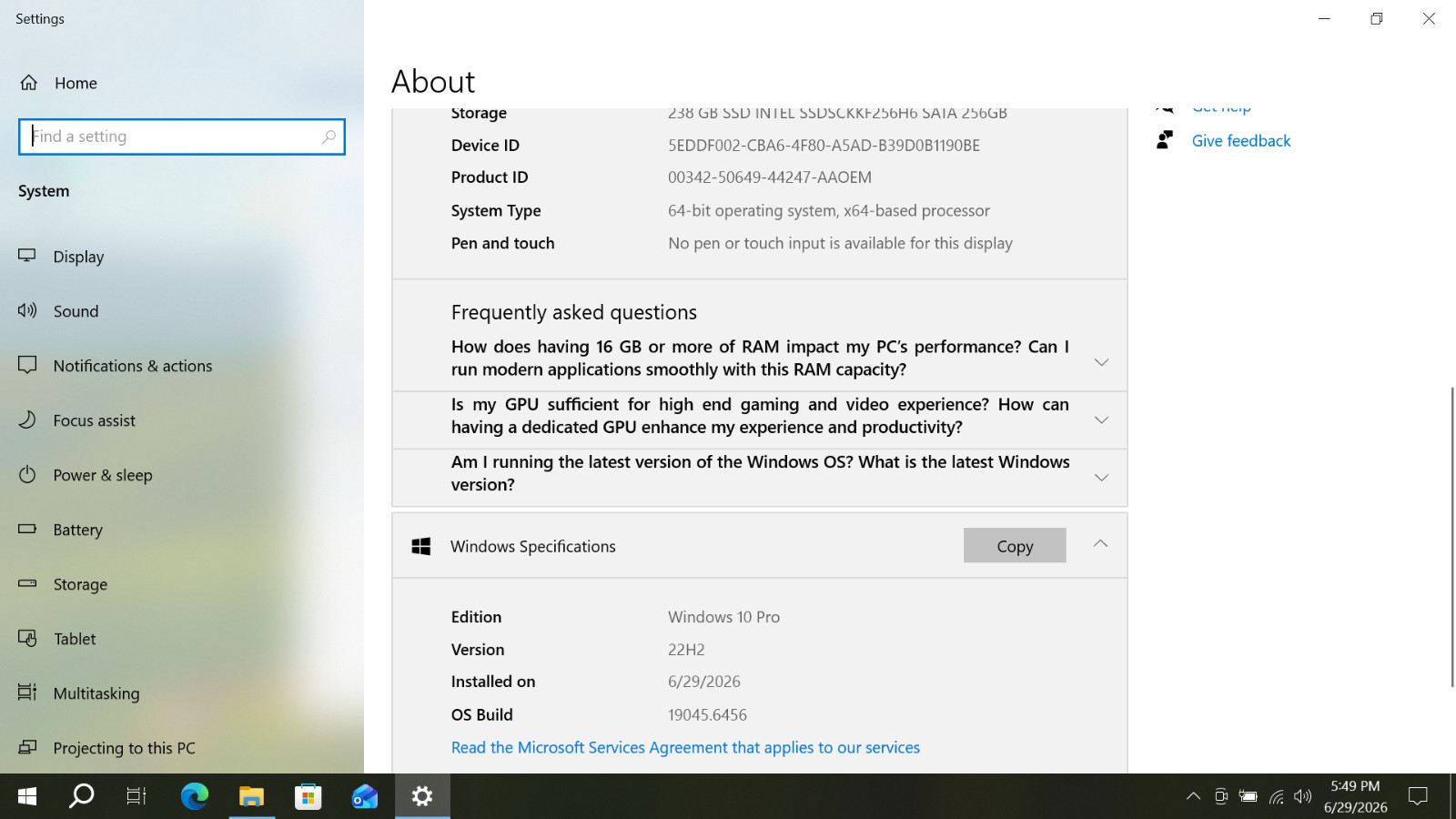Open taskbar Search
Image resolution: width=1456 pixels, height=819 pixels.
point(82,796)
